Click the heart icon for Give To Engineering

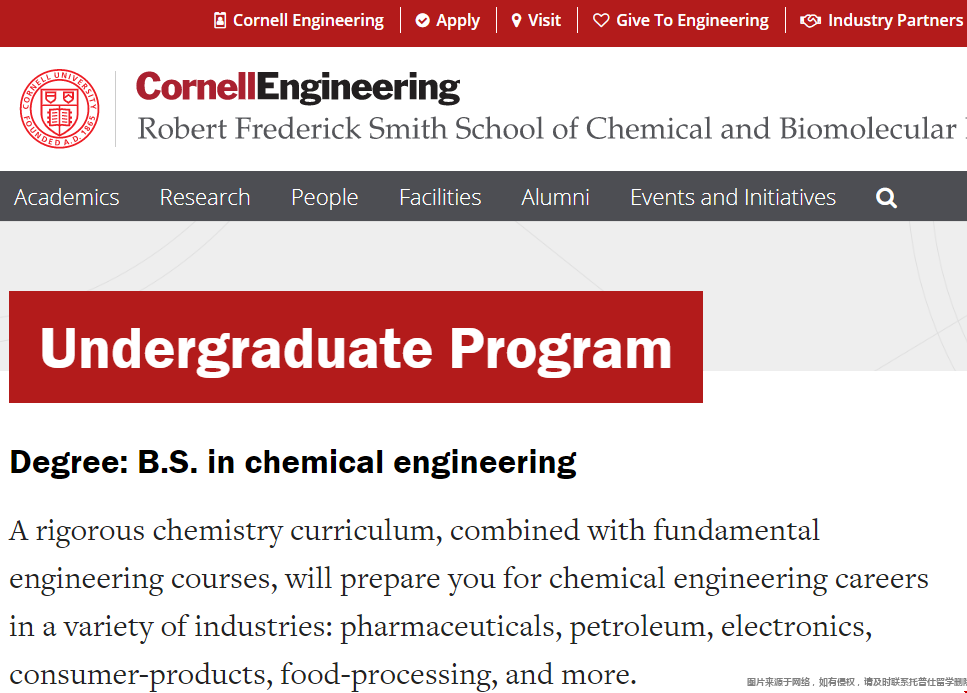(x=601, y=20)
